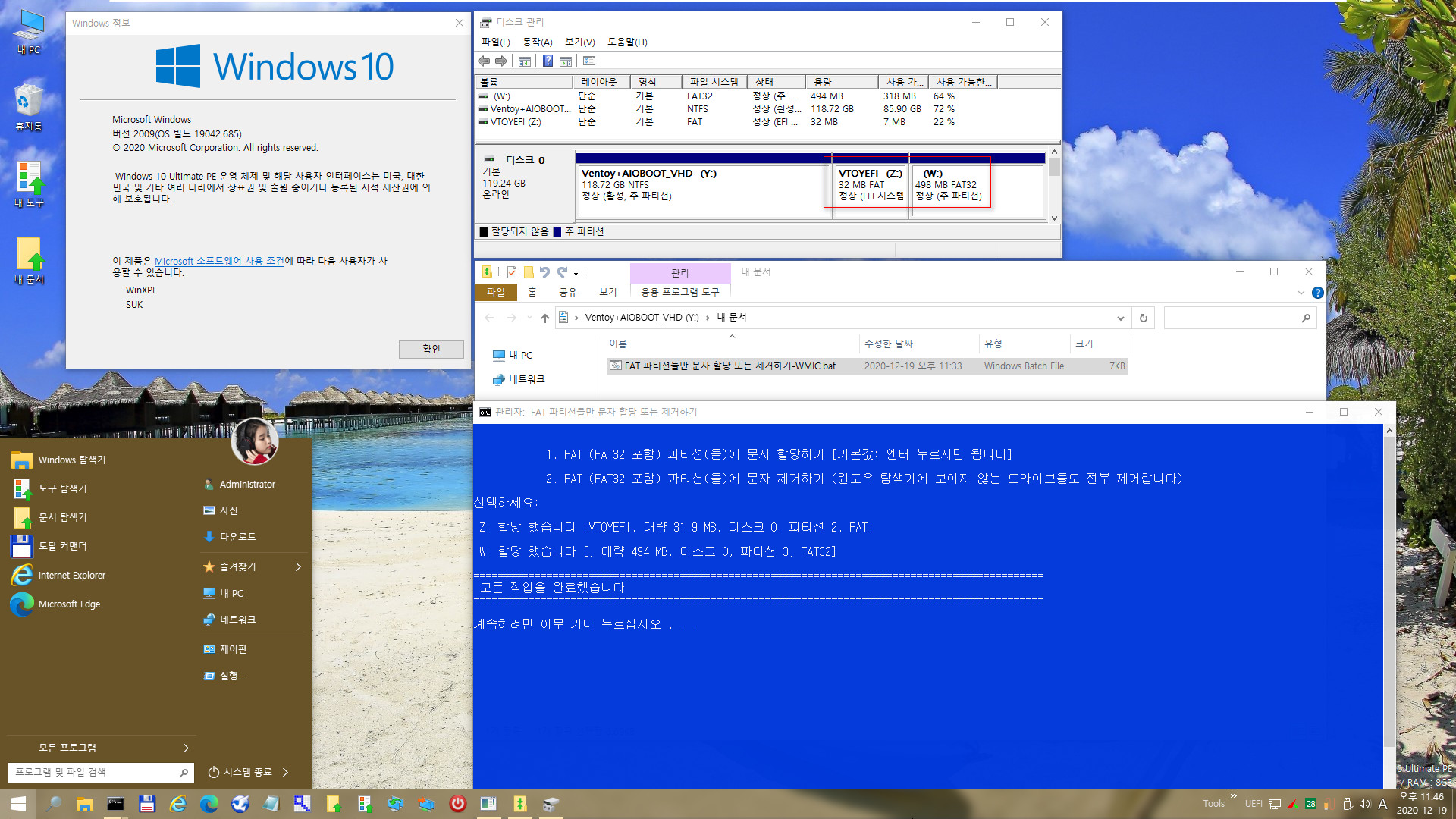This screenshot has height=819, width=1456.
Task: Click 확인 button in Windows 정보 dialog
Action: pos(431,349)
